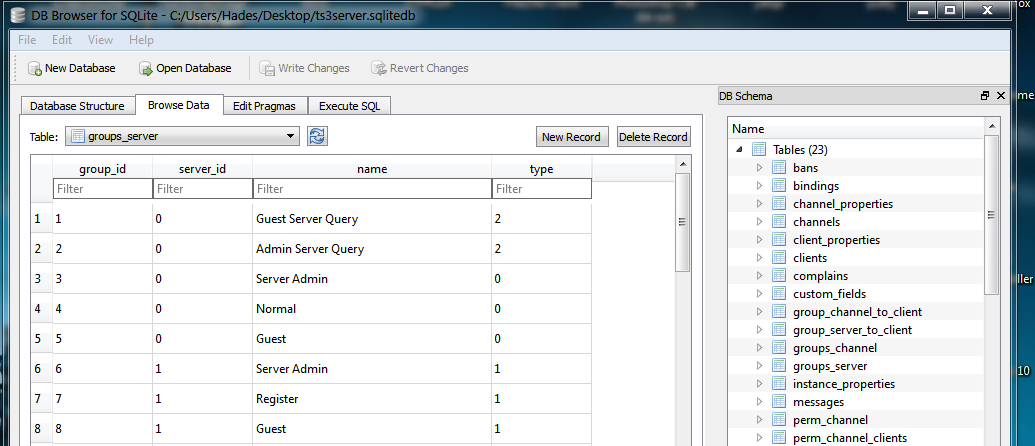
Task: Click the Name column header in DB Schema
Action: pyautogui.click(x=856, y=129)
